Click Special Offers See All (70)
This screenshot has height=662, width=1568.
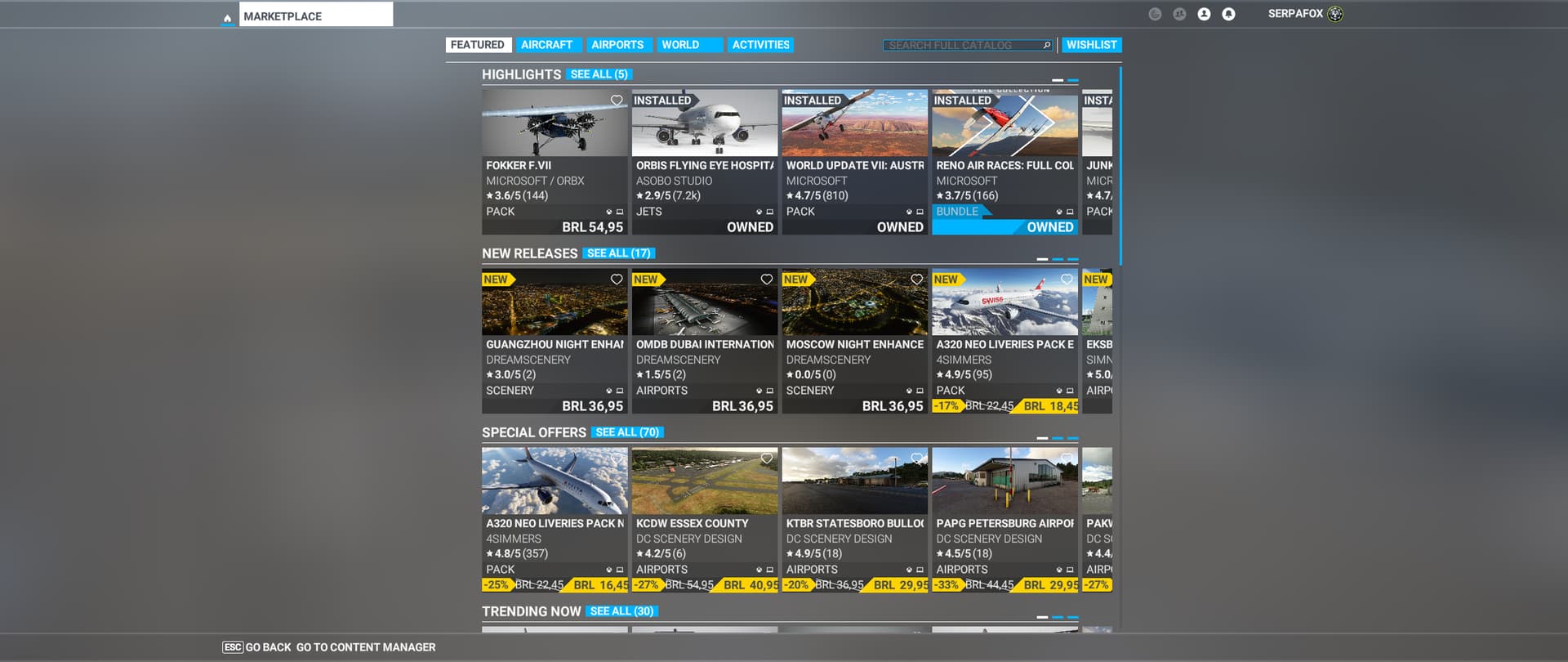coord(627,432)
